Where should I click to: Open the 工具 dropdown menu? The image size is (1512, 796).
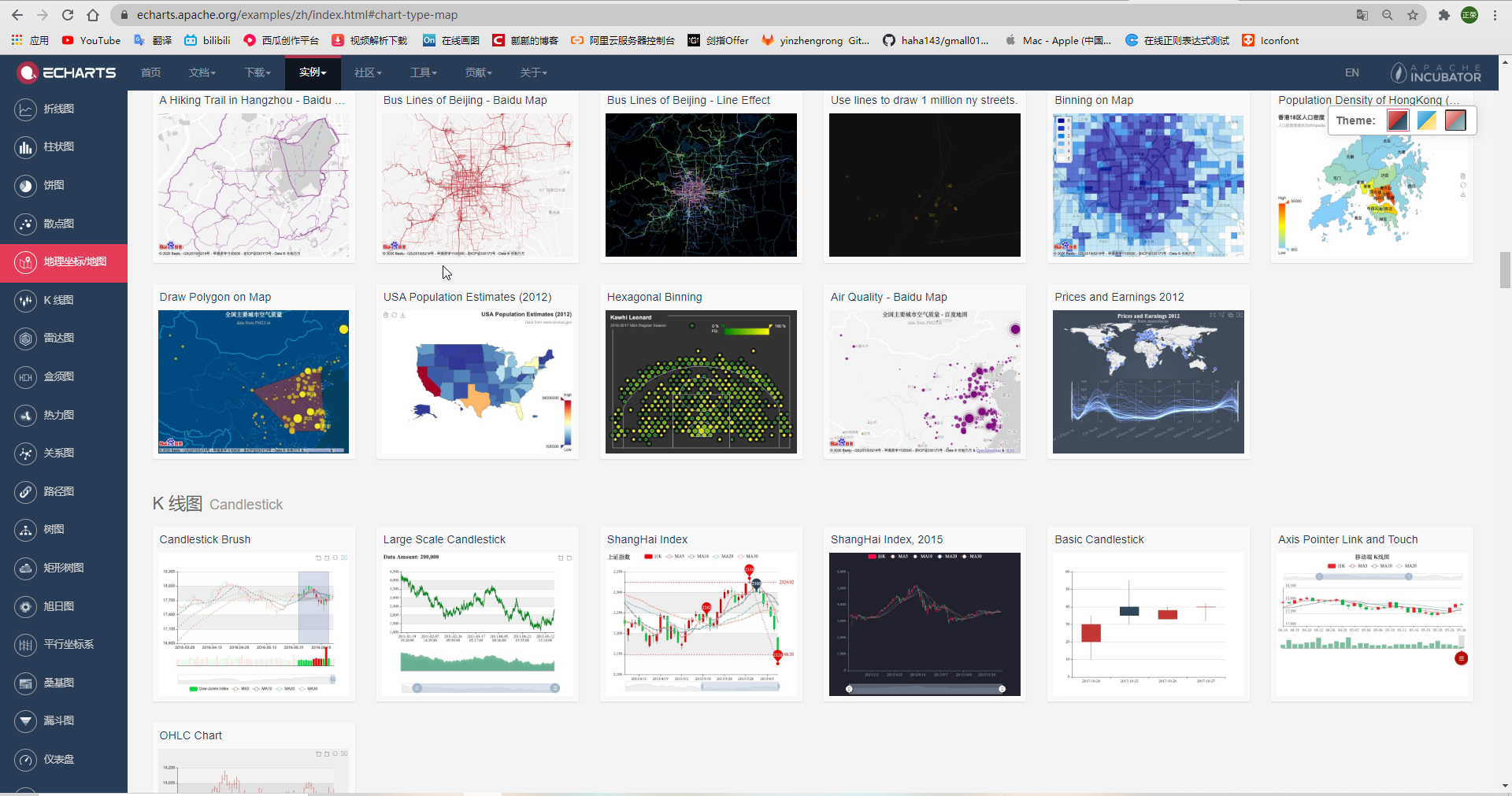(424, 72)
